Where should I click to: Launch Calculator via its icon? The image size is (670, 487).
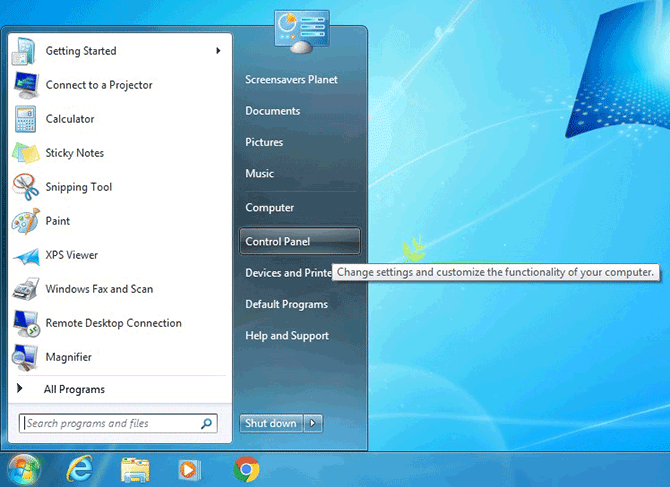tap(26, 119)
